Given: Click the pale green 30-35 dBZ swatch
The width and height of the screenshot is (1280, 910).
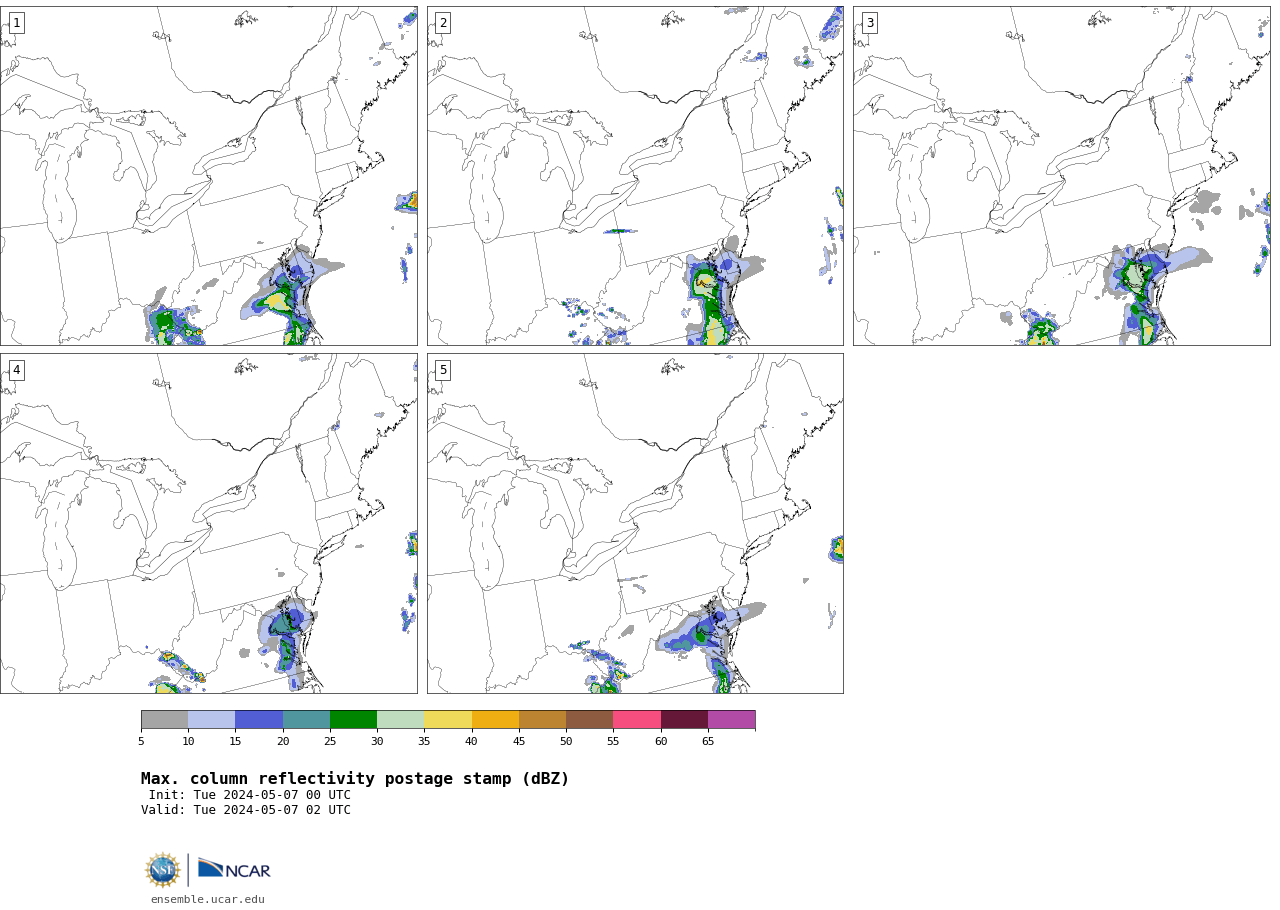Looking at the screenshot, I should click(x=401, y=720).
